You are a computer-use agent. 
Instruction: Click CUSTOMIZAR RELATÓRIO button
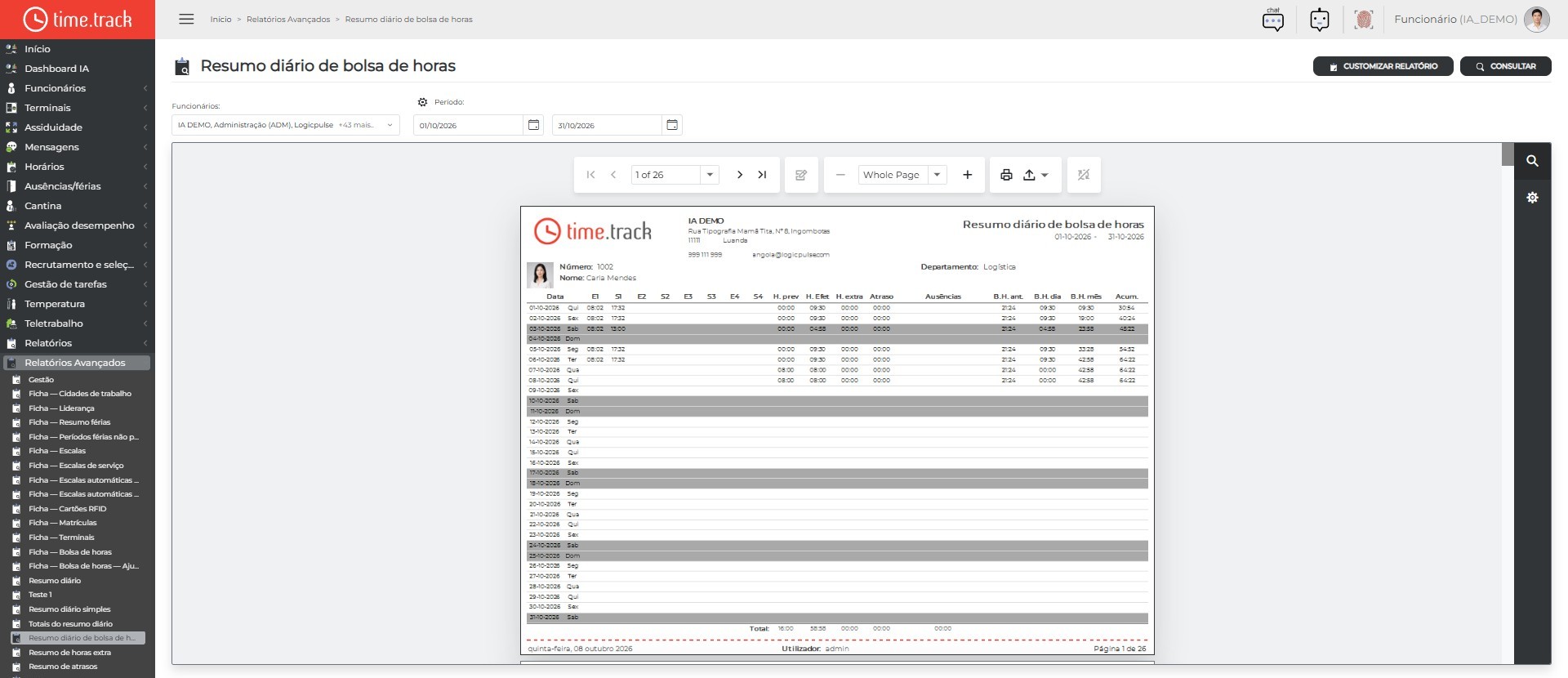[x=1383, y=66]
